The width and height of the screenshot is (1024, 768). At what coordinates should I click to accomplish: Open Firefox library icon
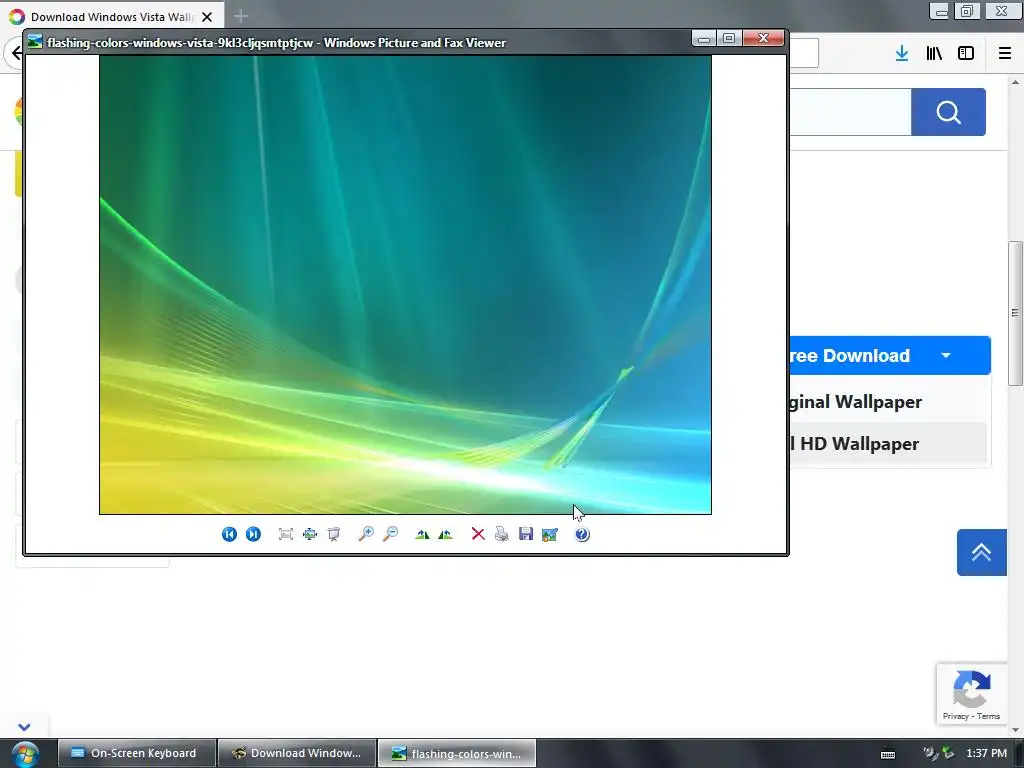coord(934,53)
